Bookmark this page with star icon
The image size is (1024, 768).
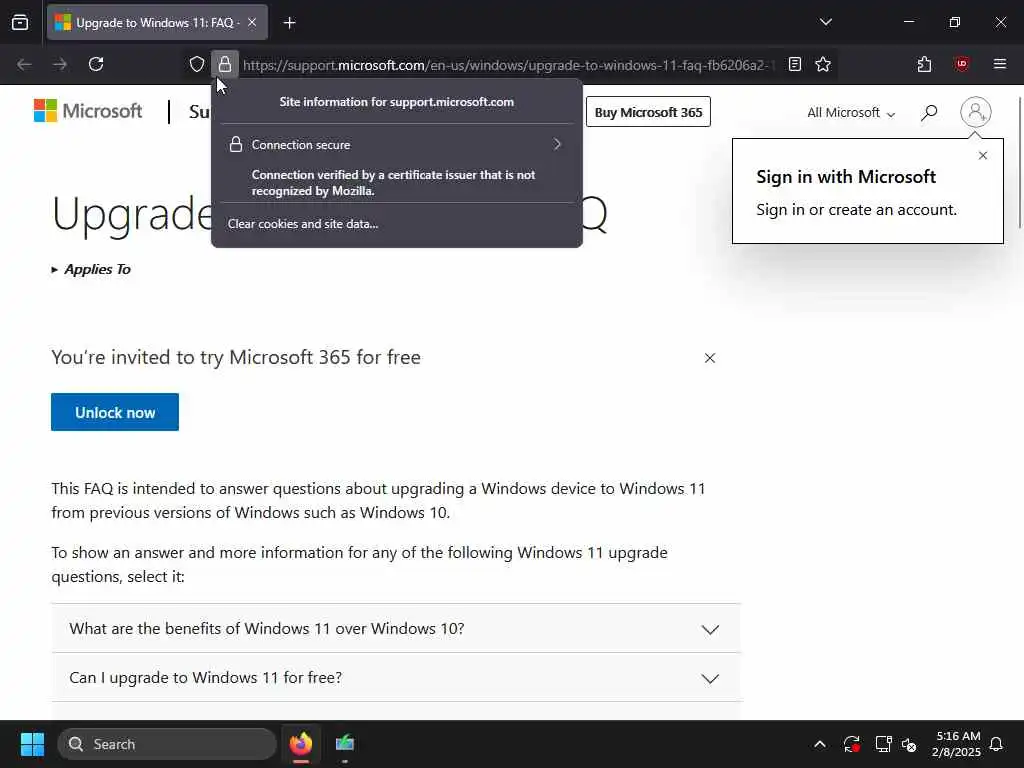click(x=823, y=64)
